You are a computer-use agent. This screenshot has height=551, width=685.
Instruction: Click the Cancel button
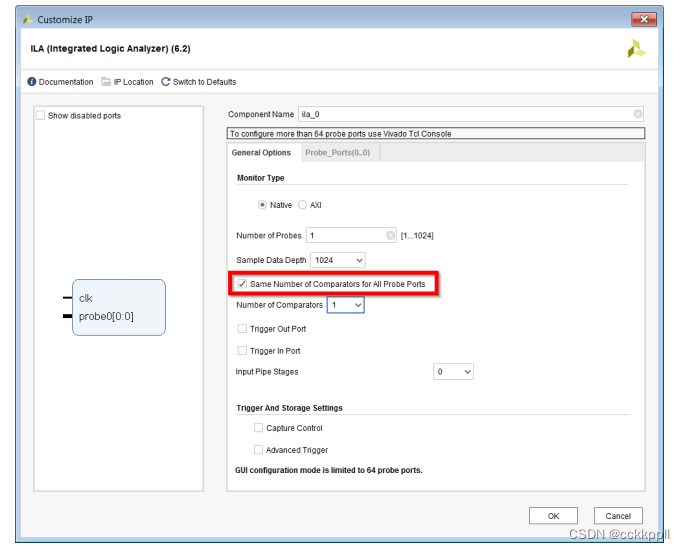coord(618,516)
